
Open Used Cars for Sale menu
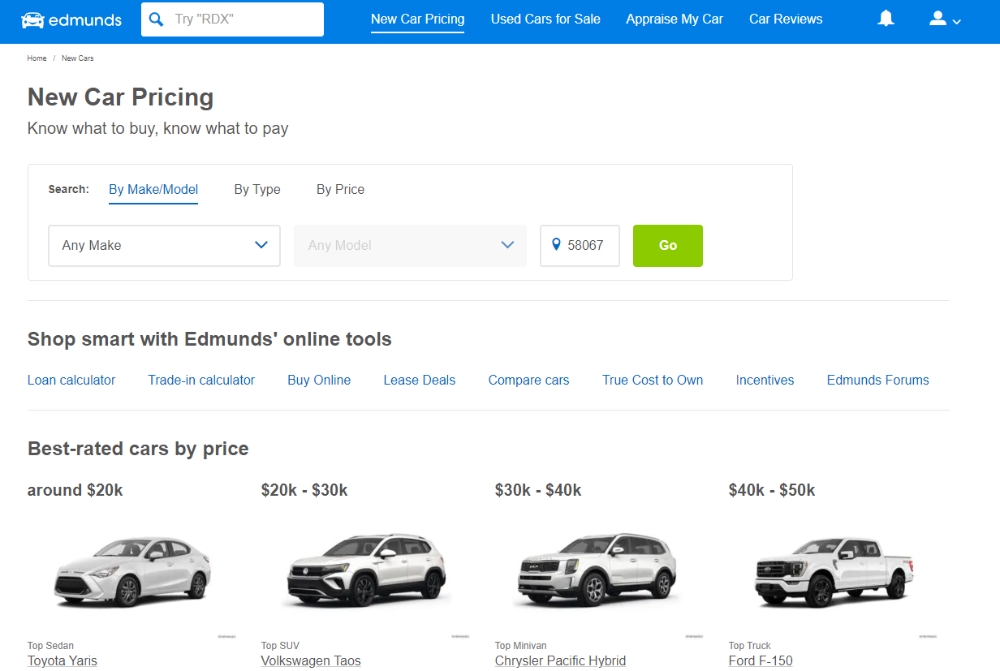pos(545,19)
